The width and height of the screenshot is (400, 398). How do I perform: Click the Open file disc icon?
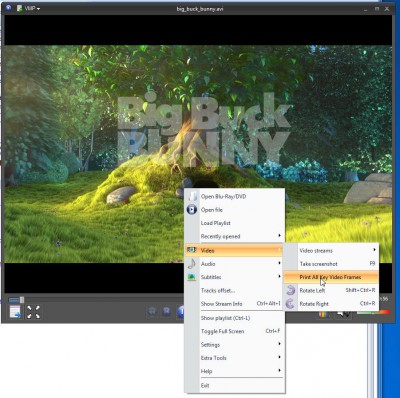point(192,210)
